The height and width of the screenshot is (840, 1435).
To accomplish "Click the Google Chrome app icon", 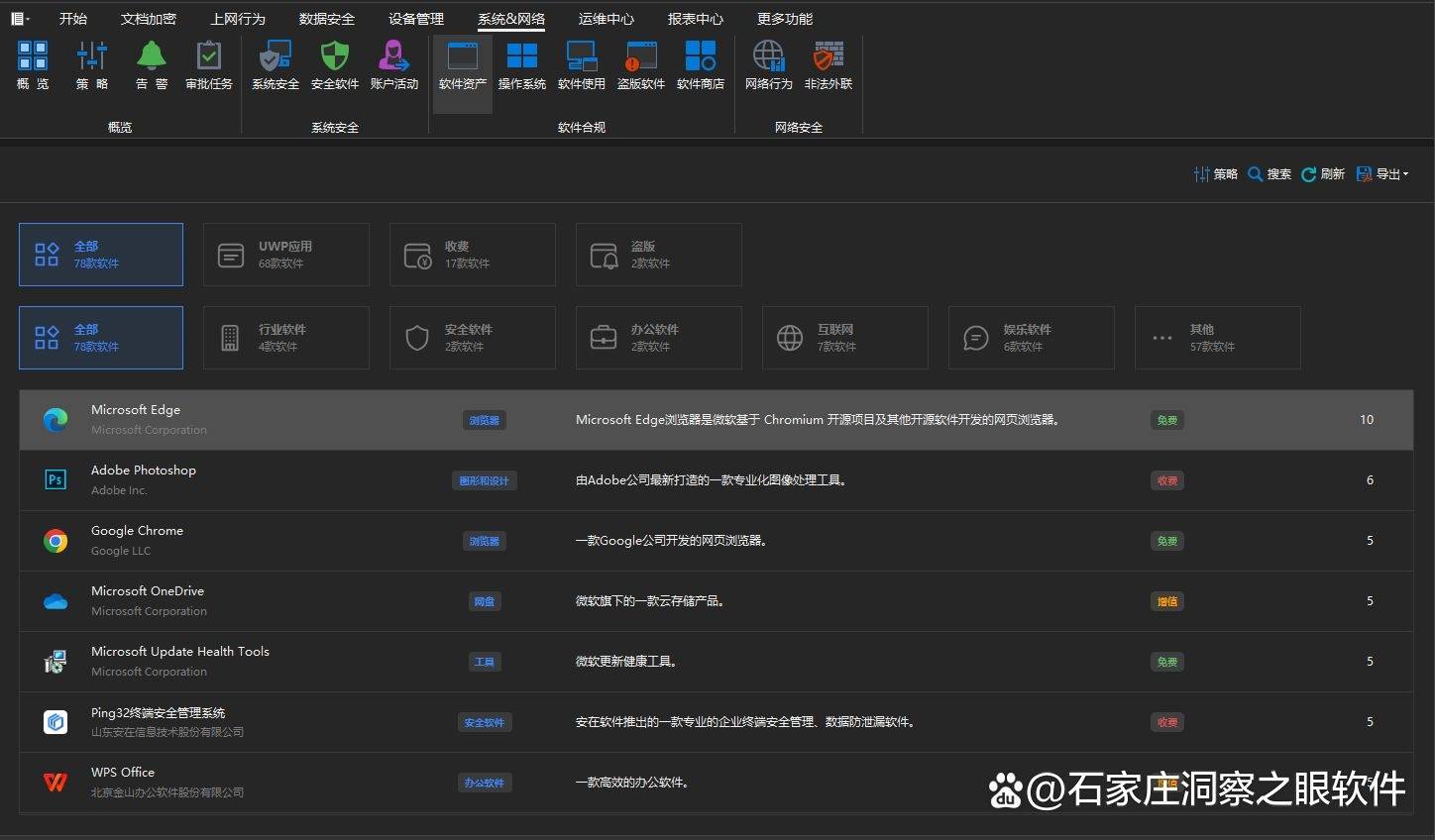I will pos(55,541).
